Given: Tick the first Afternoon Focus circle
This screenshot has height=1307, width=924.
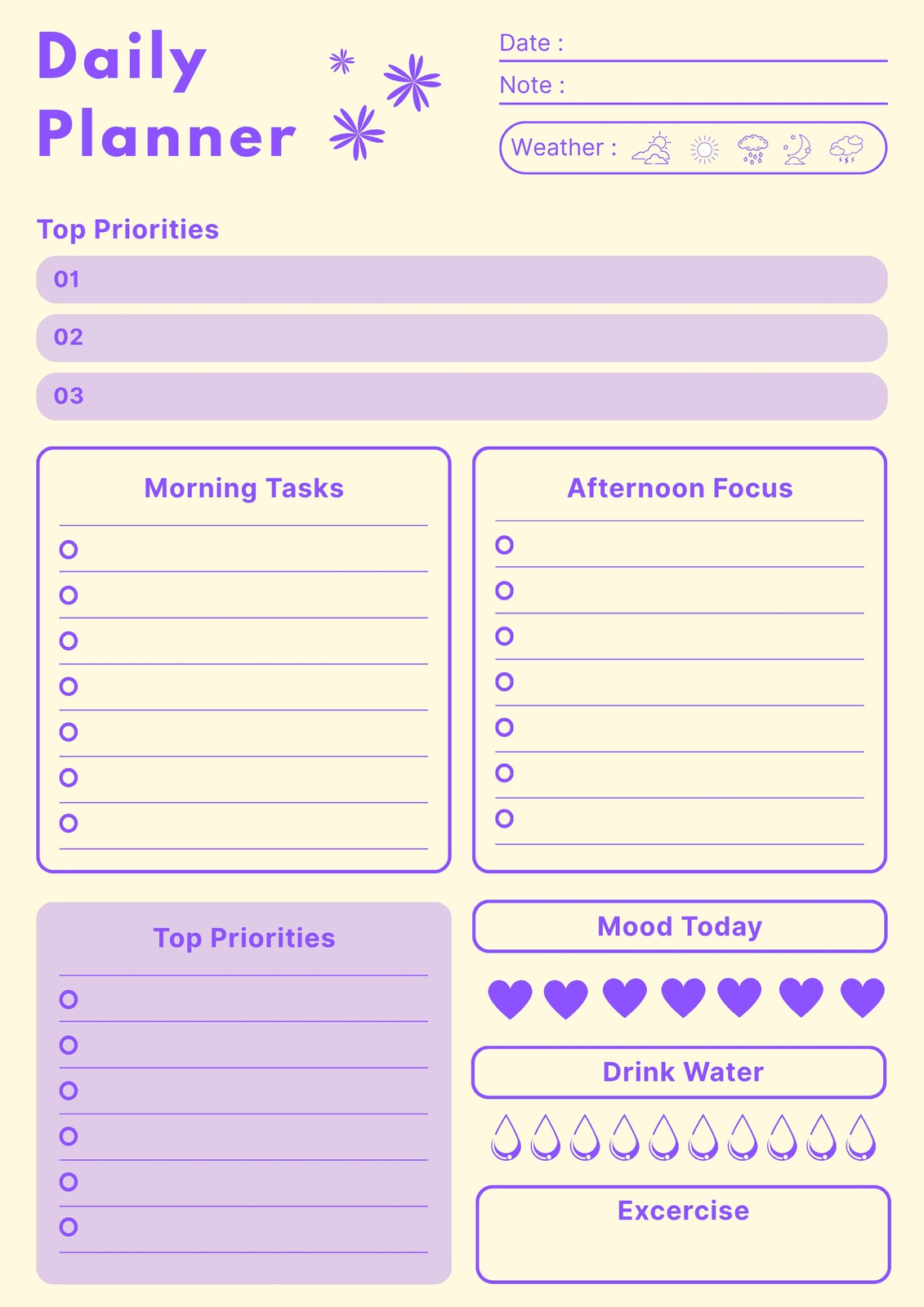Looking at the screenshot, I should (x=505, y=544).
